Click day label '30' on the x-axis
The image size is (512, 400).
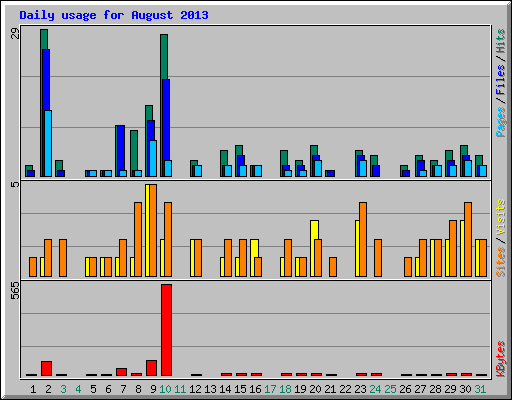465,389
